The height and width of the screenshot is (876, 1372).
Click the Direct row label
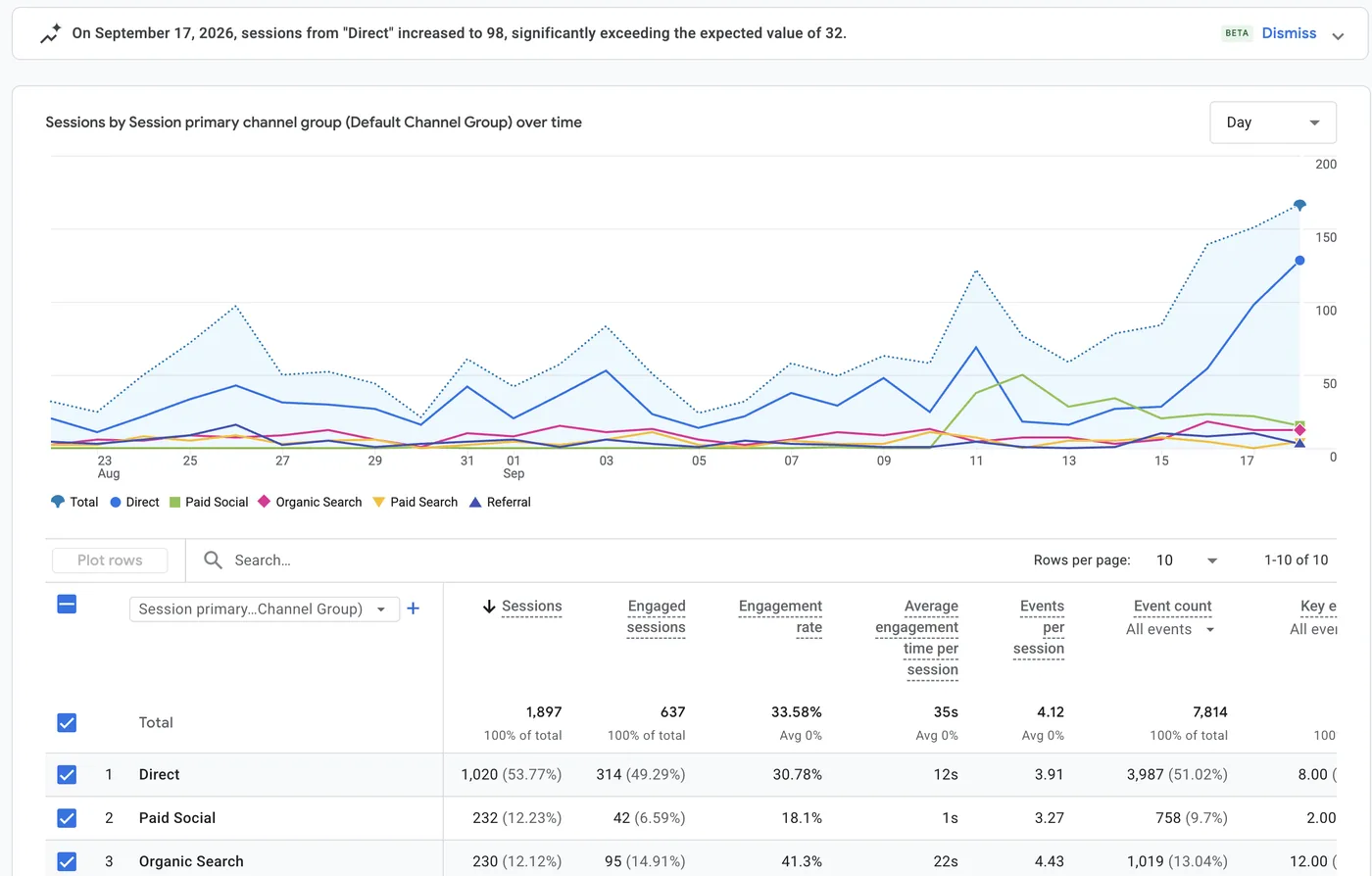click(159, 775)
